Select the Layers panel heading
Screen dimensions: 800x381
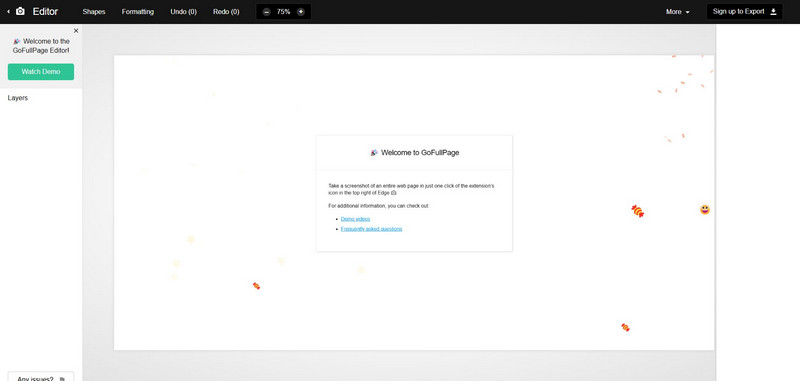[18, 98]
